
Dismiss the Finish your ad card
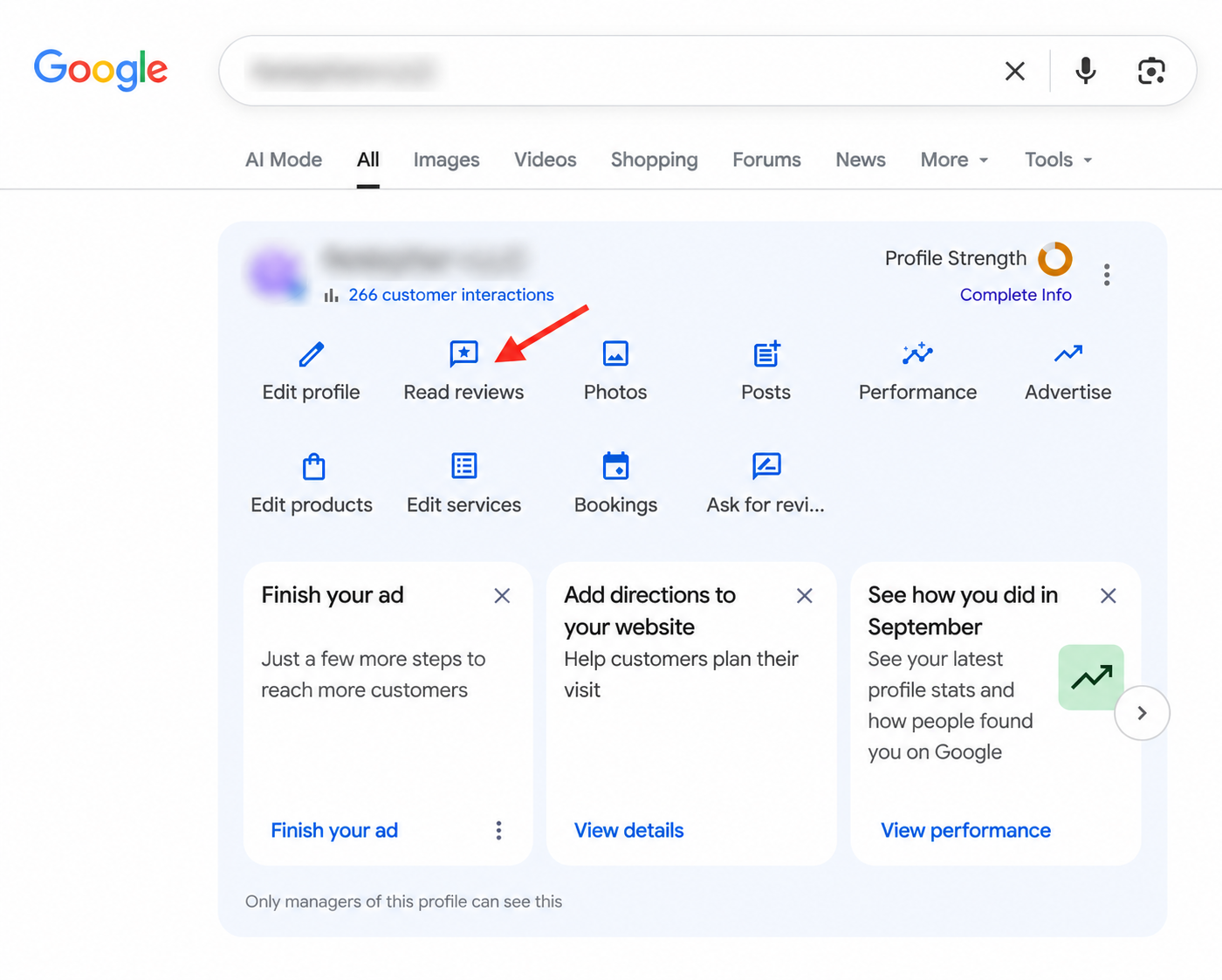[502, 596]
